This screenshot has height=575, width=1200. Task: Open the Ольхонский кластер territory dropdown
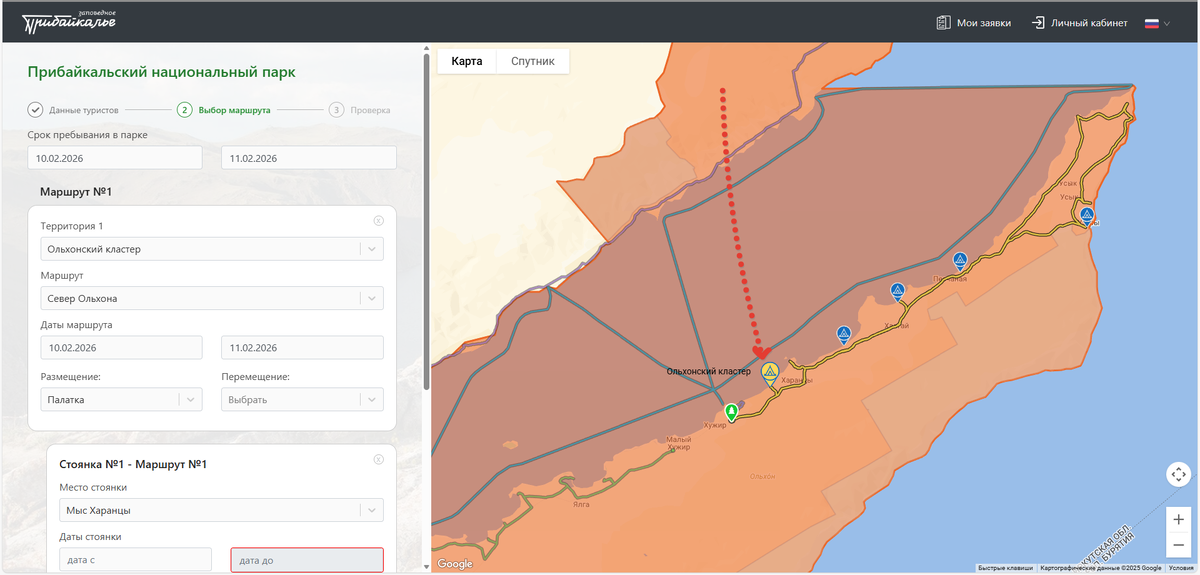tap(212, 249)
